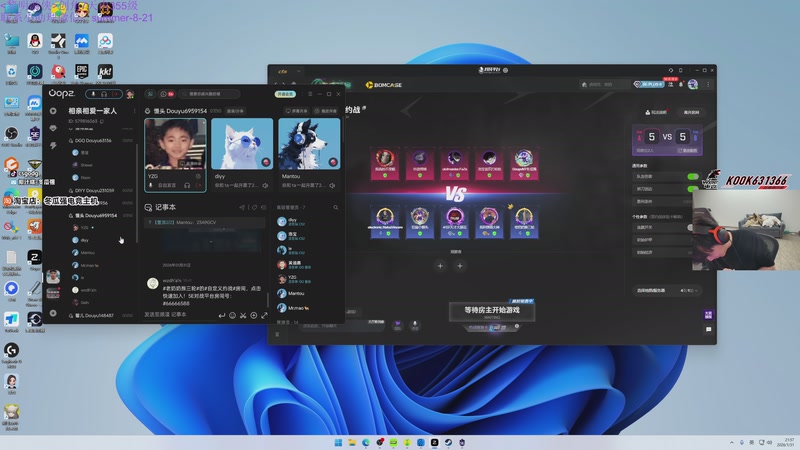
Task: Click the PLUS membership badge in game platform
Action: pyautogui.click(x=648, y=84)
